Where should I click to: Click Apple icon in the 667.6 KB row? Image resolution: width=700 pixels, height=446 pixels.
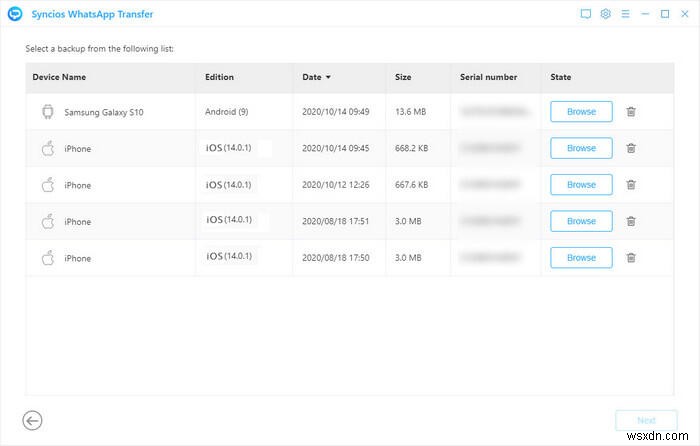(x=48, y=185)
